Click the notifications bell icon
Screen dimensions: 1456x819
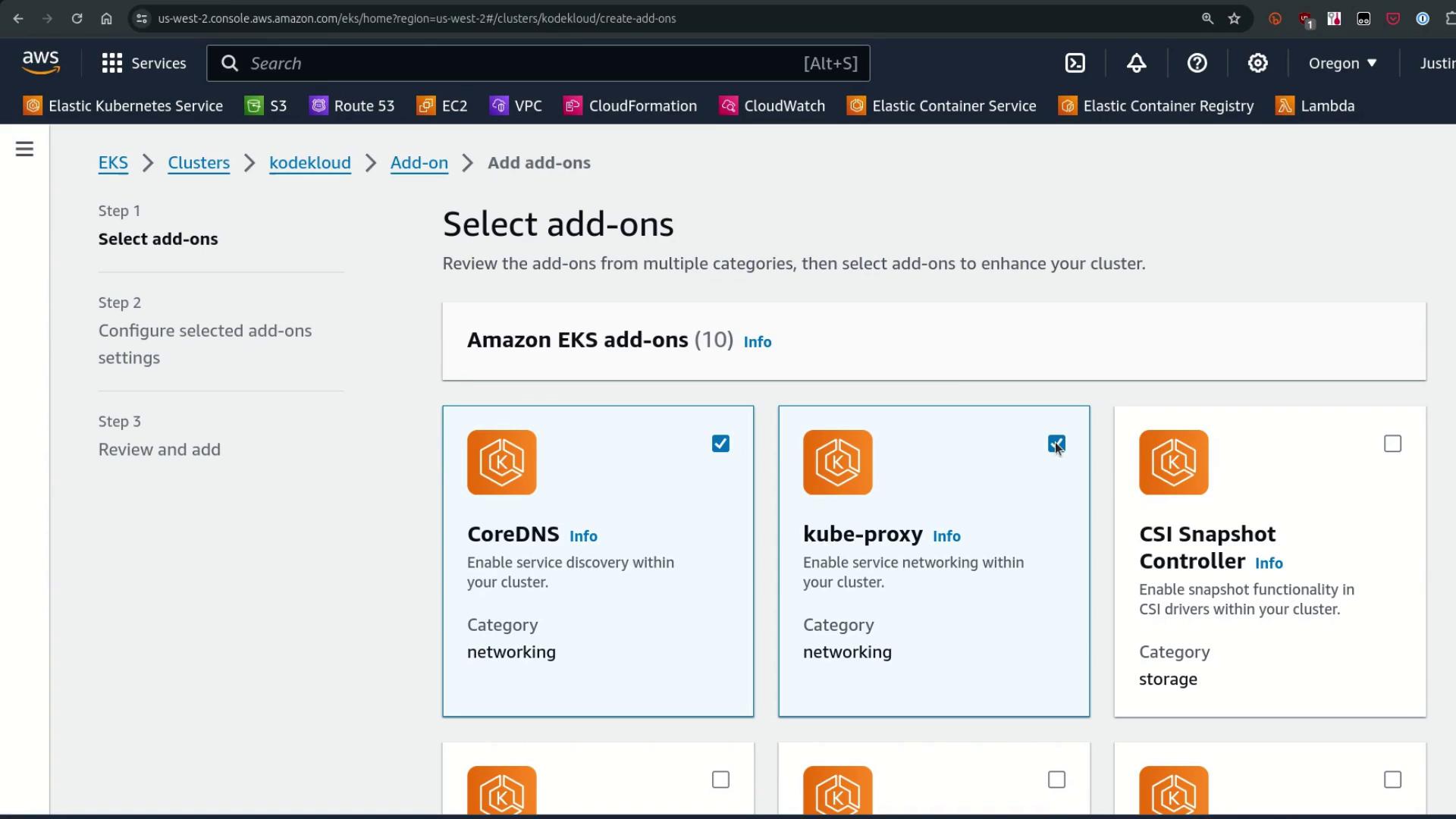tap(1136, 63)
